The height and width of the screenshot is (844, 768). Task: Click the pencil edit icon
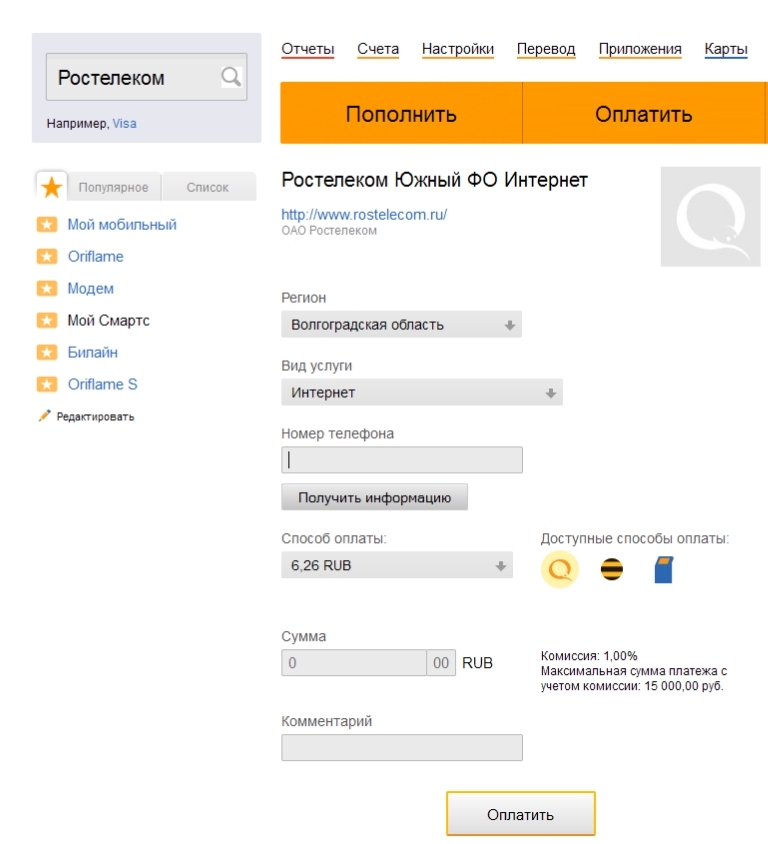click(44, 416)
